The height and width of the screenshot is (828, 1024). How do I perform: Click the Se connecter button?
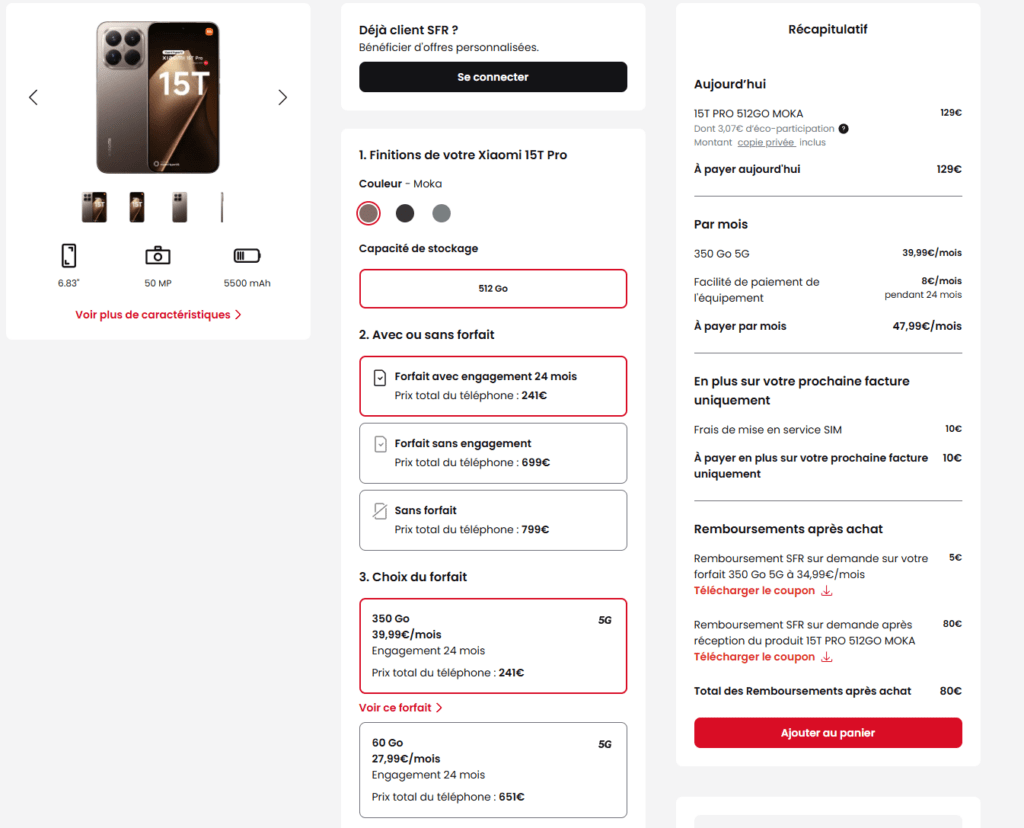coord(493,77)
